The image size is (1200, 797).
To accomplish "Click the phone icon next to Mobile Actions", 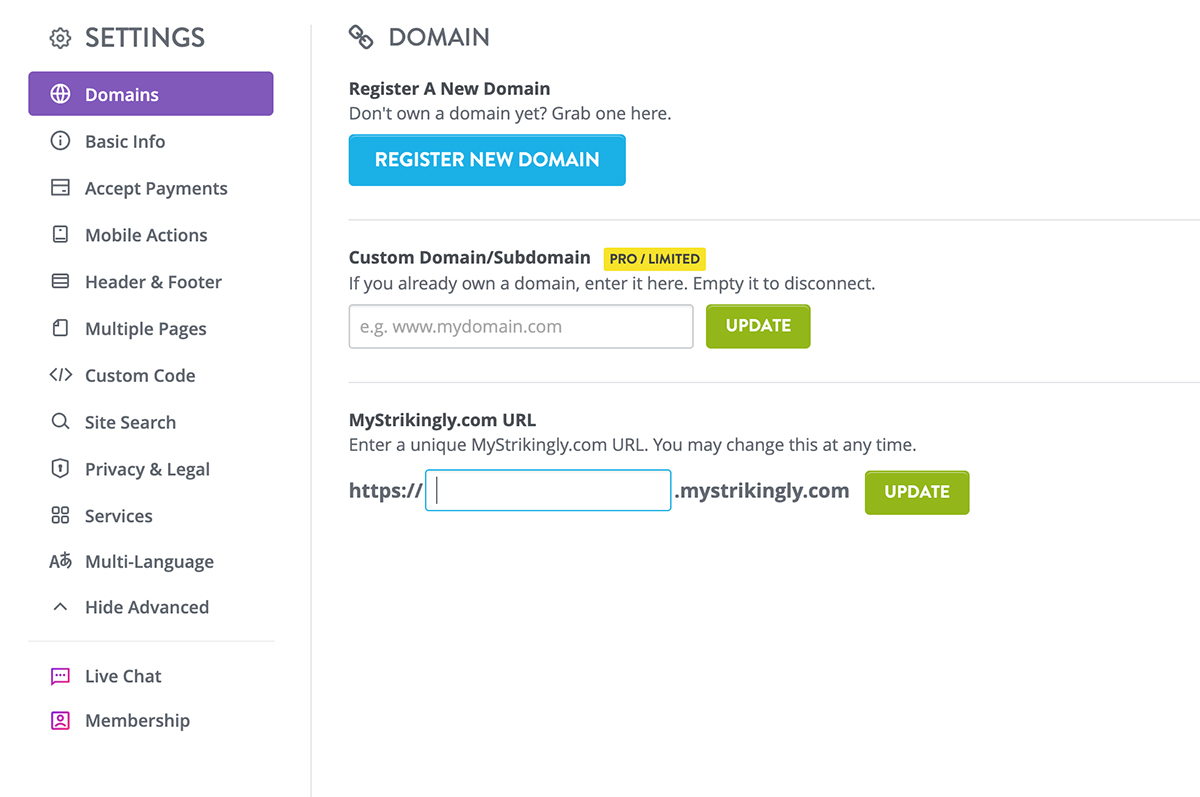I will coord(61,234).
